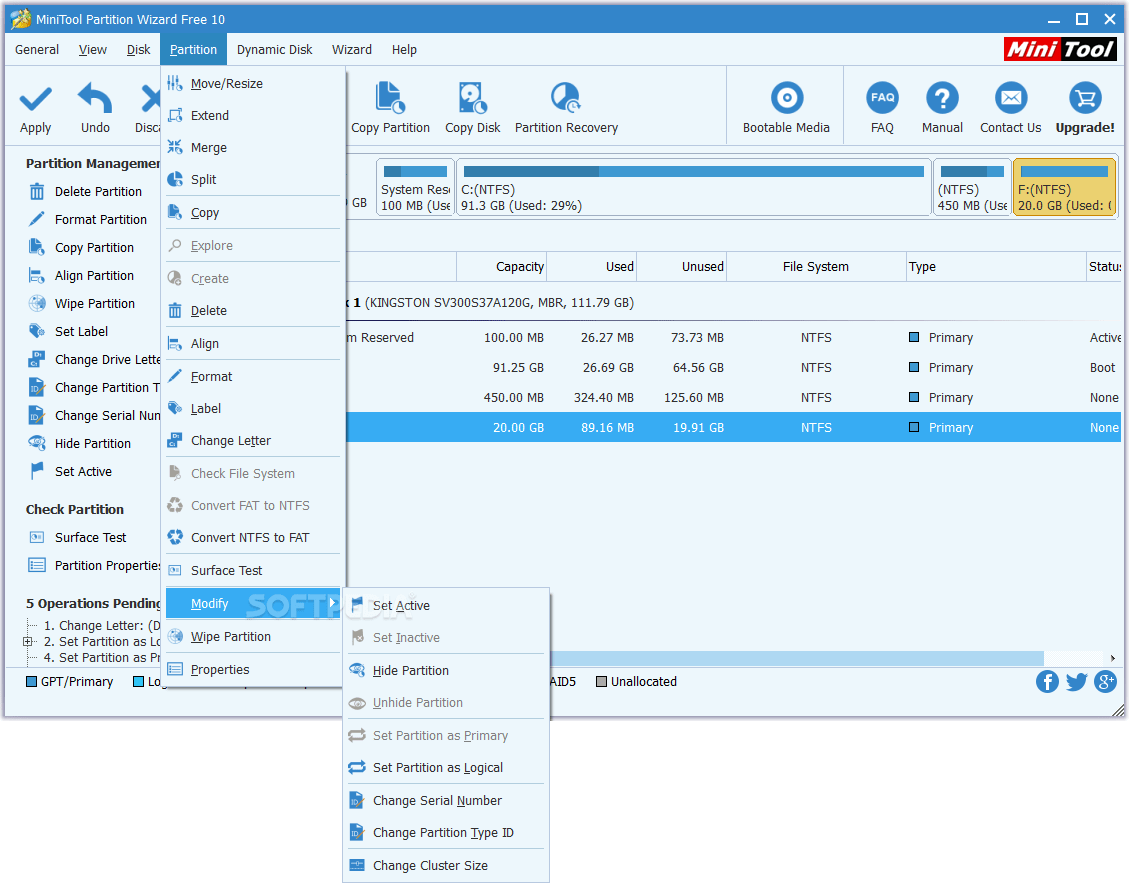
Task: Sort by the Type column header
Action: click(x=996, y=267)
